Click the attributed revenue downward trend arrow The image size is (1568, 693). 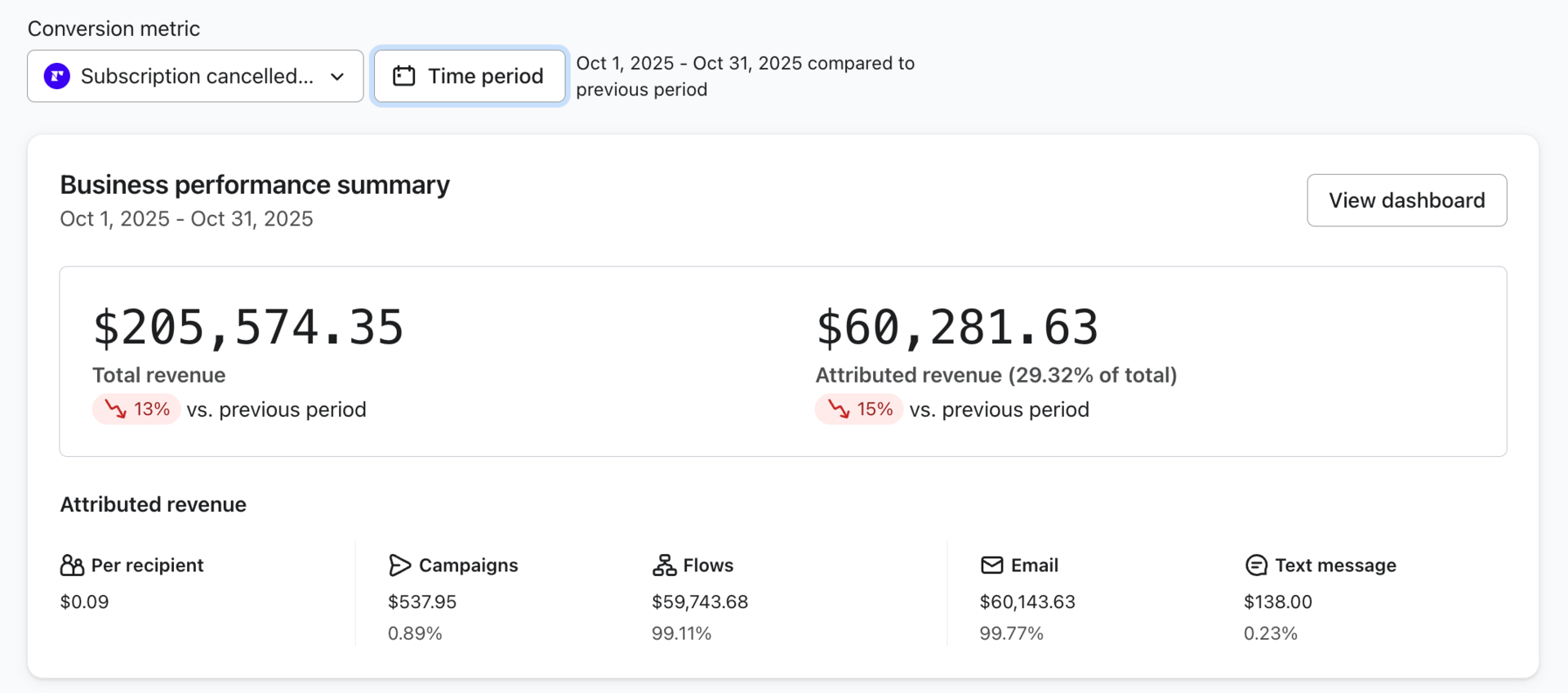(x=839, y=409)
